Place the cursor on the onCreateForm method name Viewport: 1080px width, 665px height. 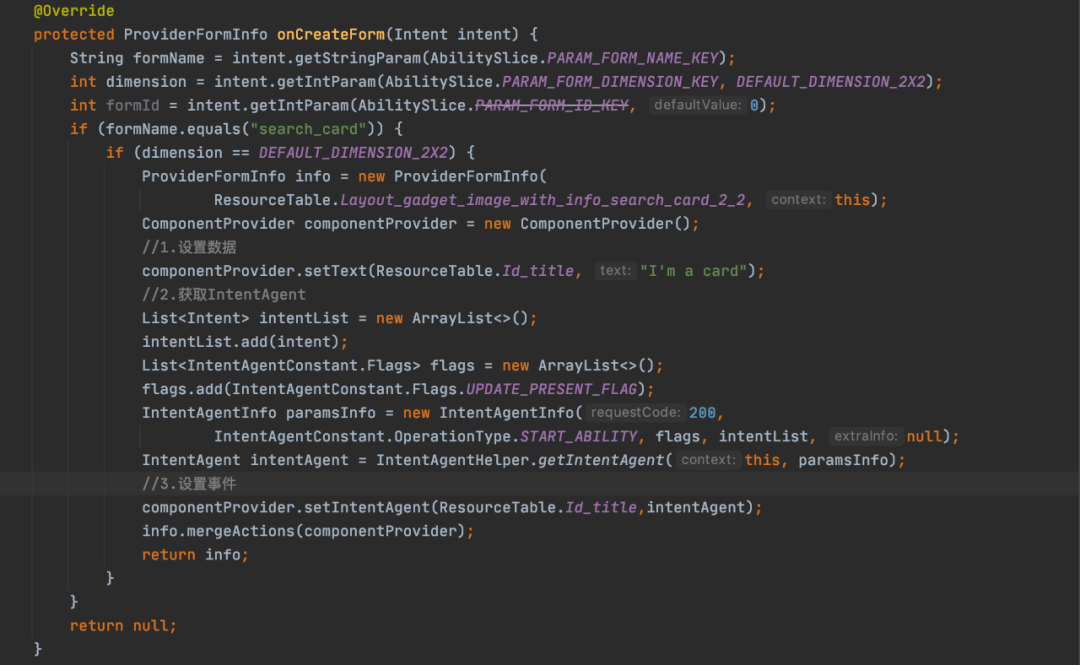(x=331, y=34)
